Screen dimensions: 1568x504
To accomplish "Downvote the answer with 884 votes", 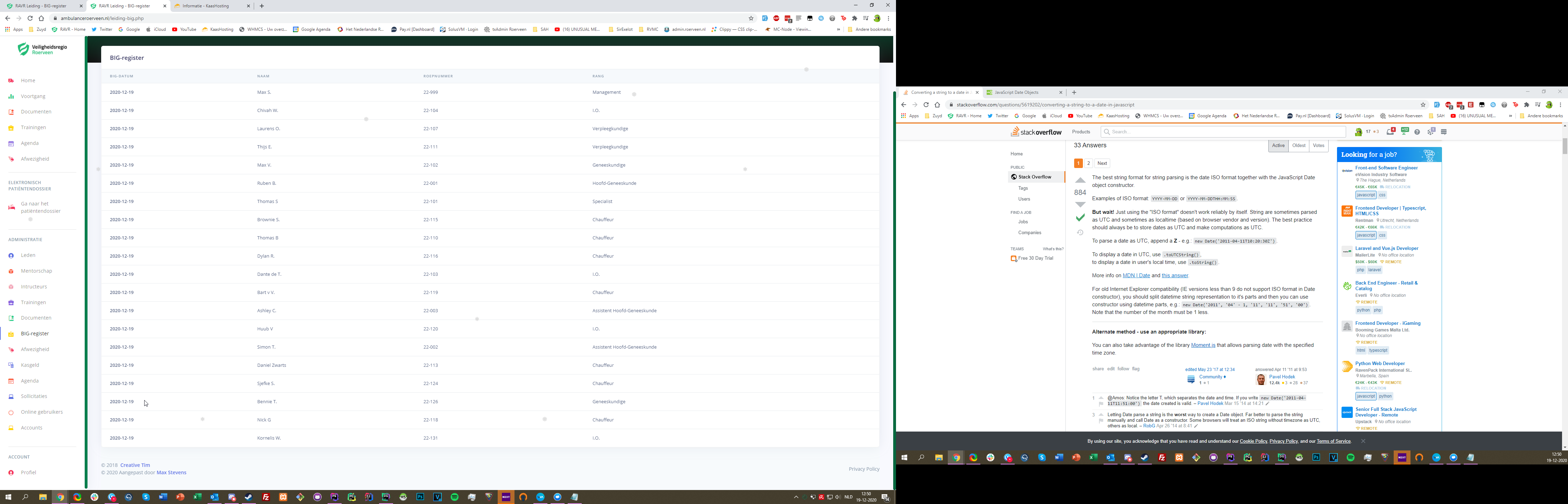I will click(1080, 204).
